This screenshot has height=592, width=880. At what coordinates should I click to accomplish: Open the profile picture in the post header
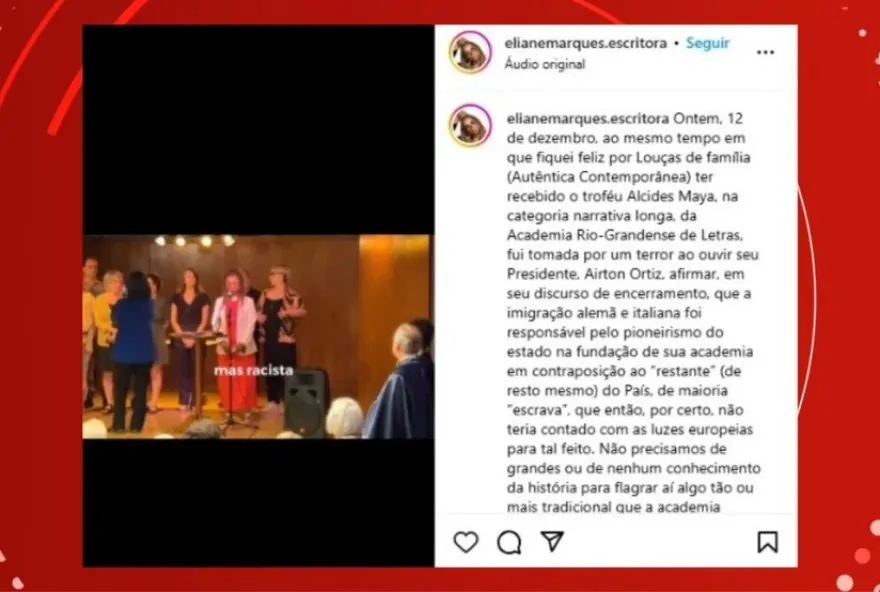(470, 52)
